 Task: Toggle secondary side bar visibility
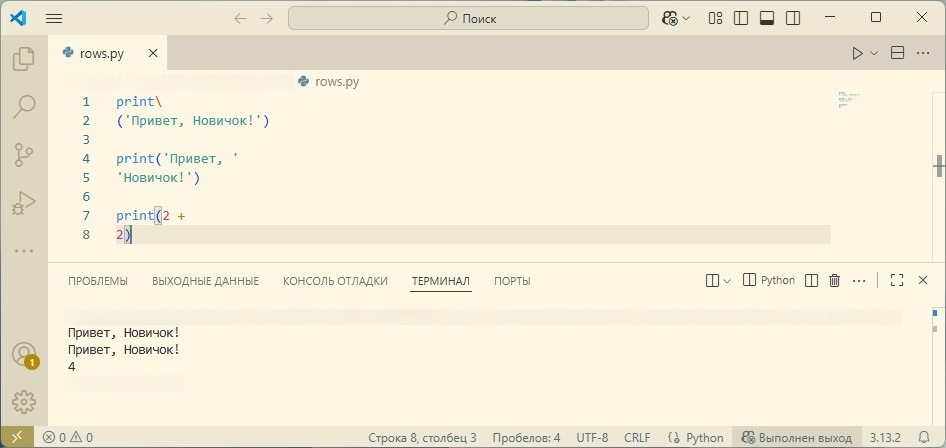793,18
